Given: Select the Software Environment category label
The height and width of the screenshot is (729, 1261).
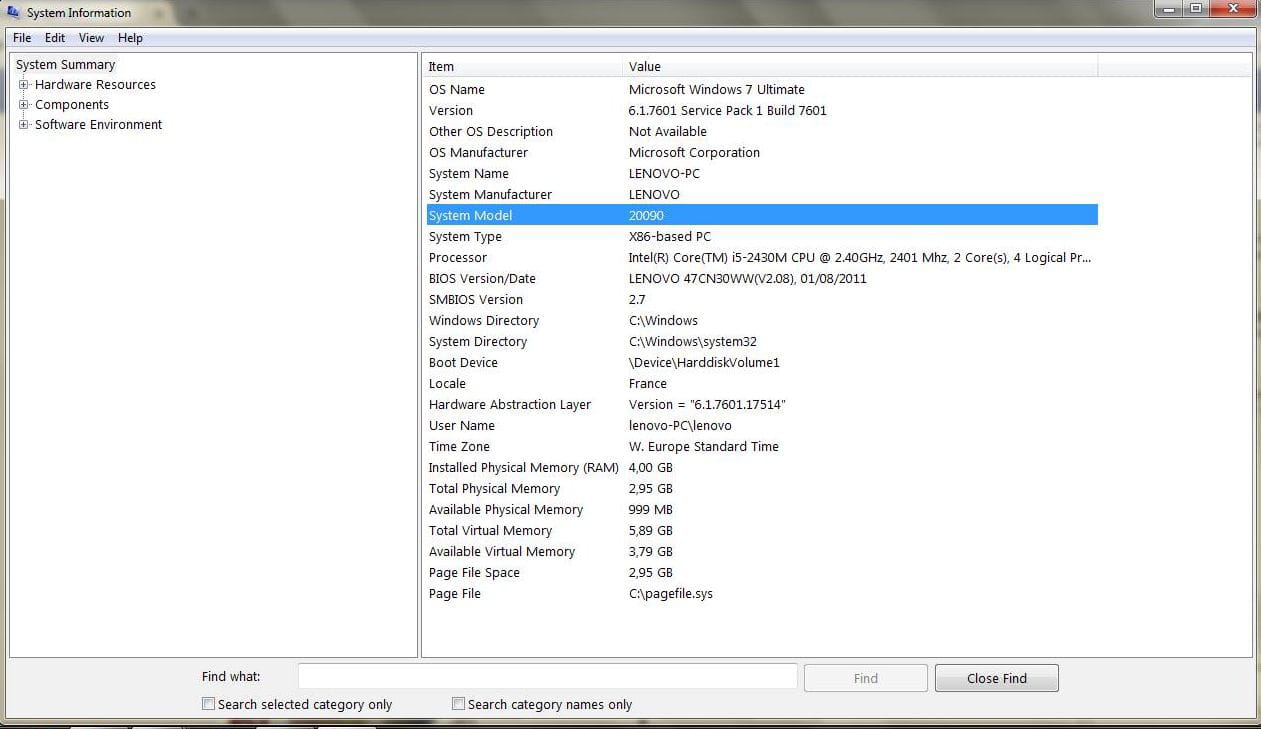Looking at the screenshot, I should pos(98,125).
